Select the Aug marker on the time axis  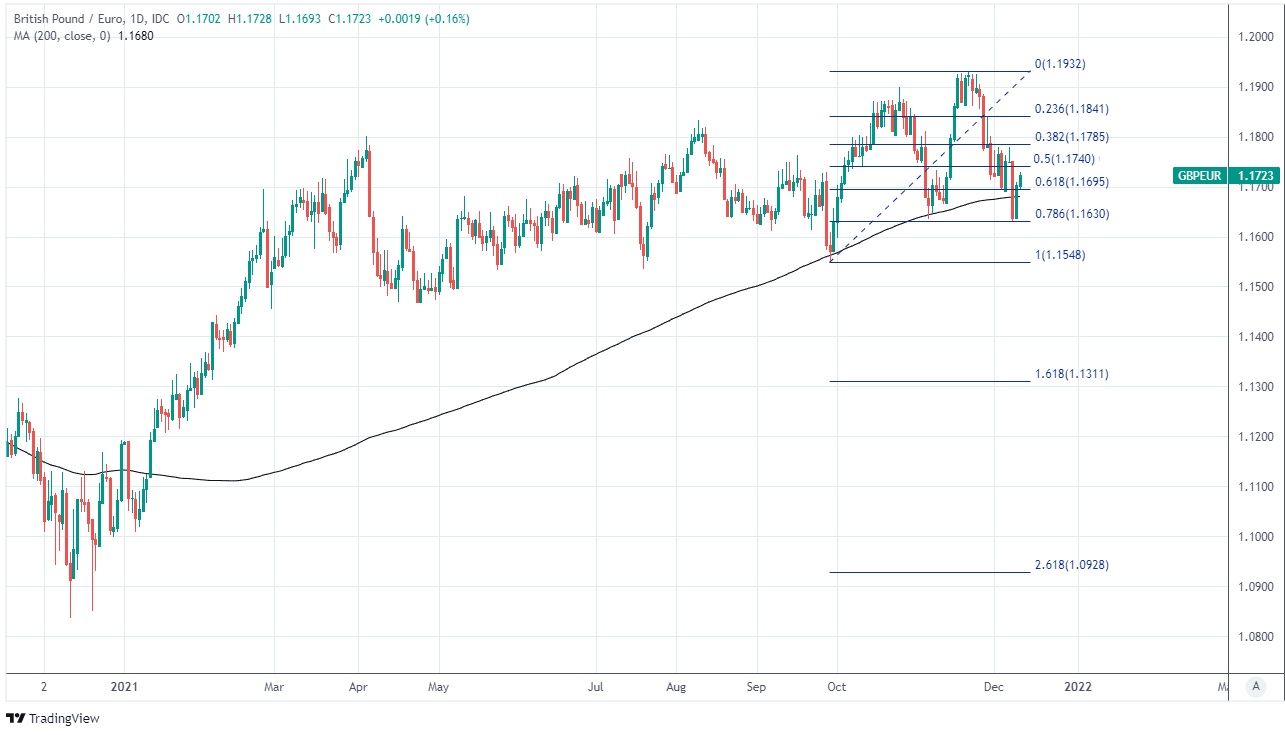pyautogui.click(x=676, y=688)
